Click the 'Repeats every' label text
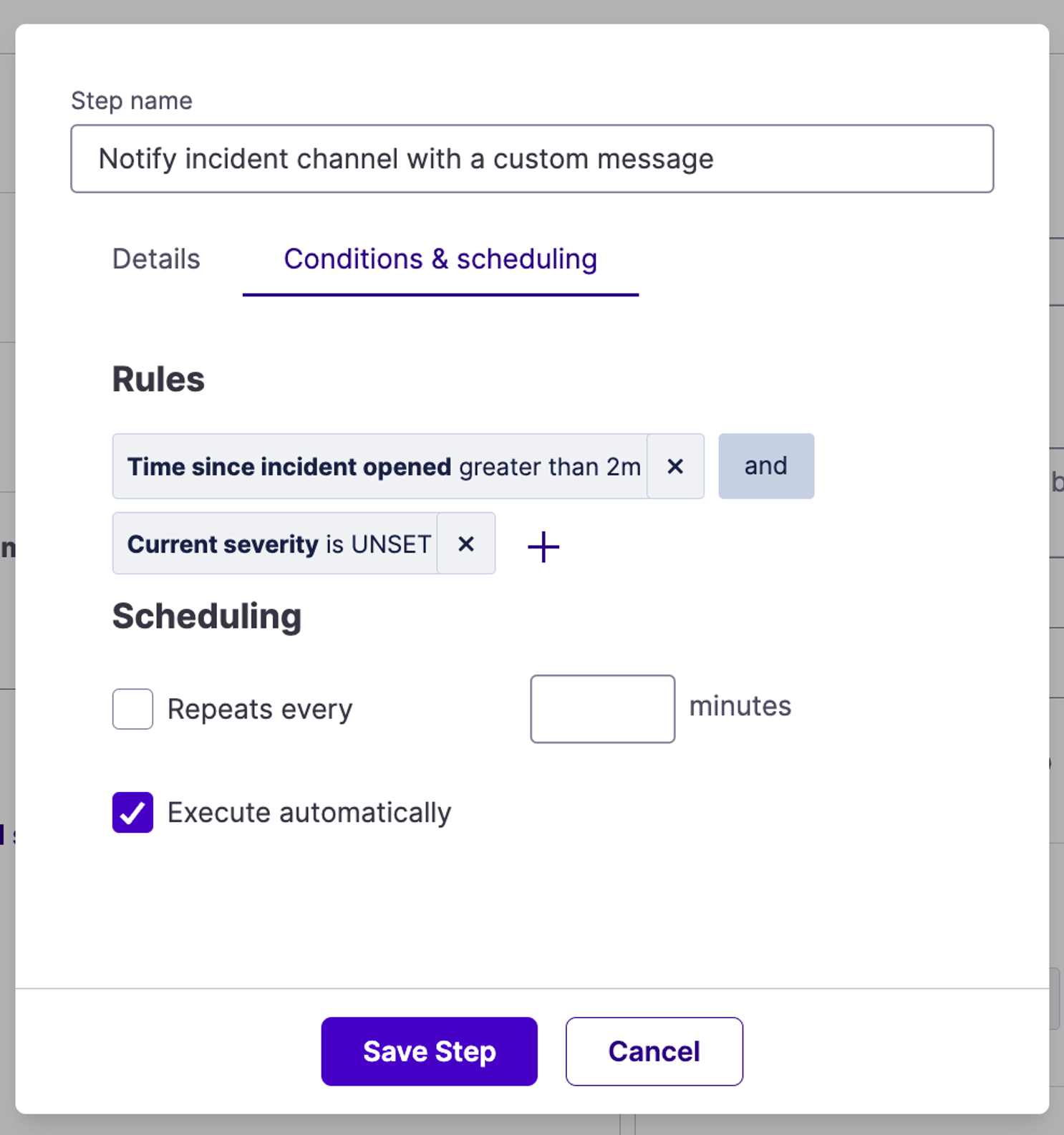This screenshot has height=1135, width=1064. coord(260,709)
